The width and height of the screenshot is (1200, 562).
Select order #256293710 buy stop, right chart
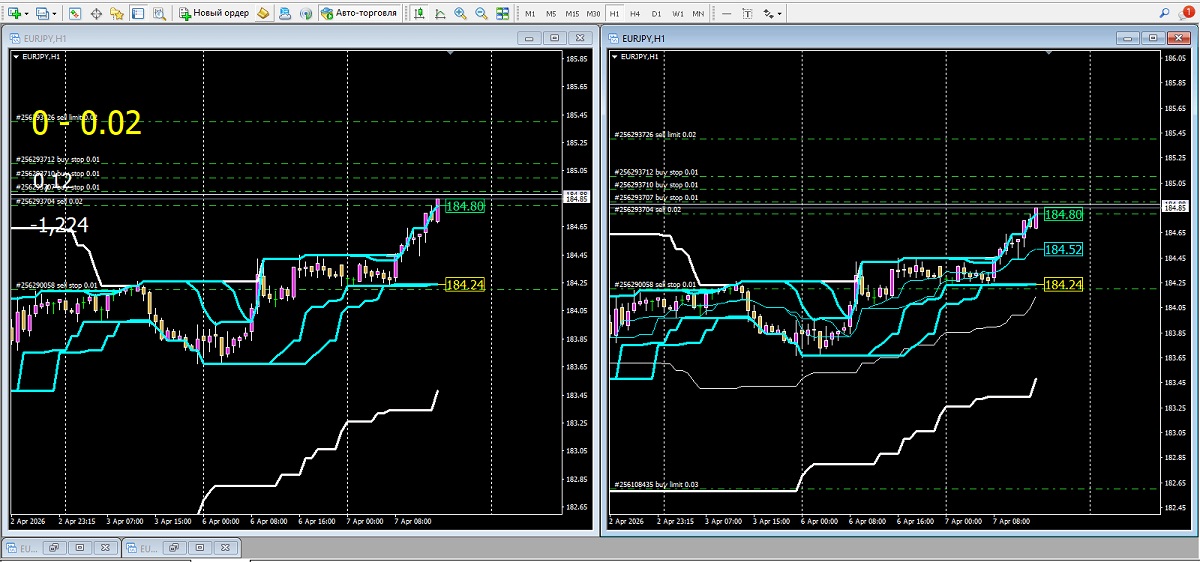click(x=656, y=185)
